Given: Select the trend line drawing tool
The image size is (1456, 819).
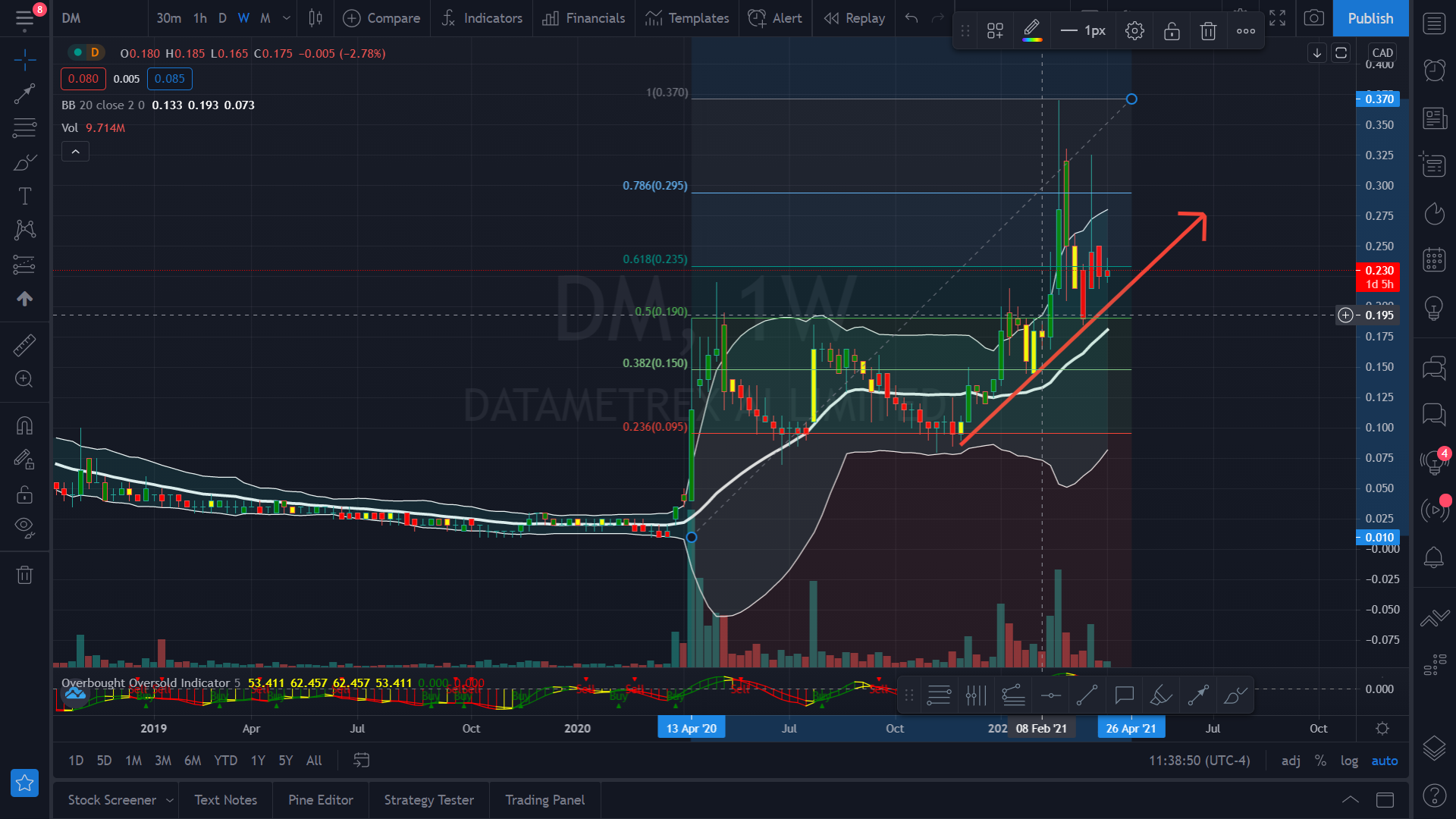Looking at the screenshot, I should coord(24,94).
